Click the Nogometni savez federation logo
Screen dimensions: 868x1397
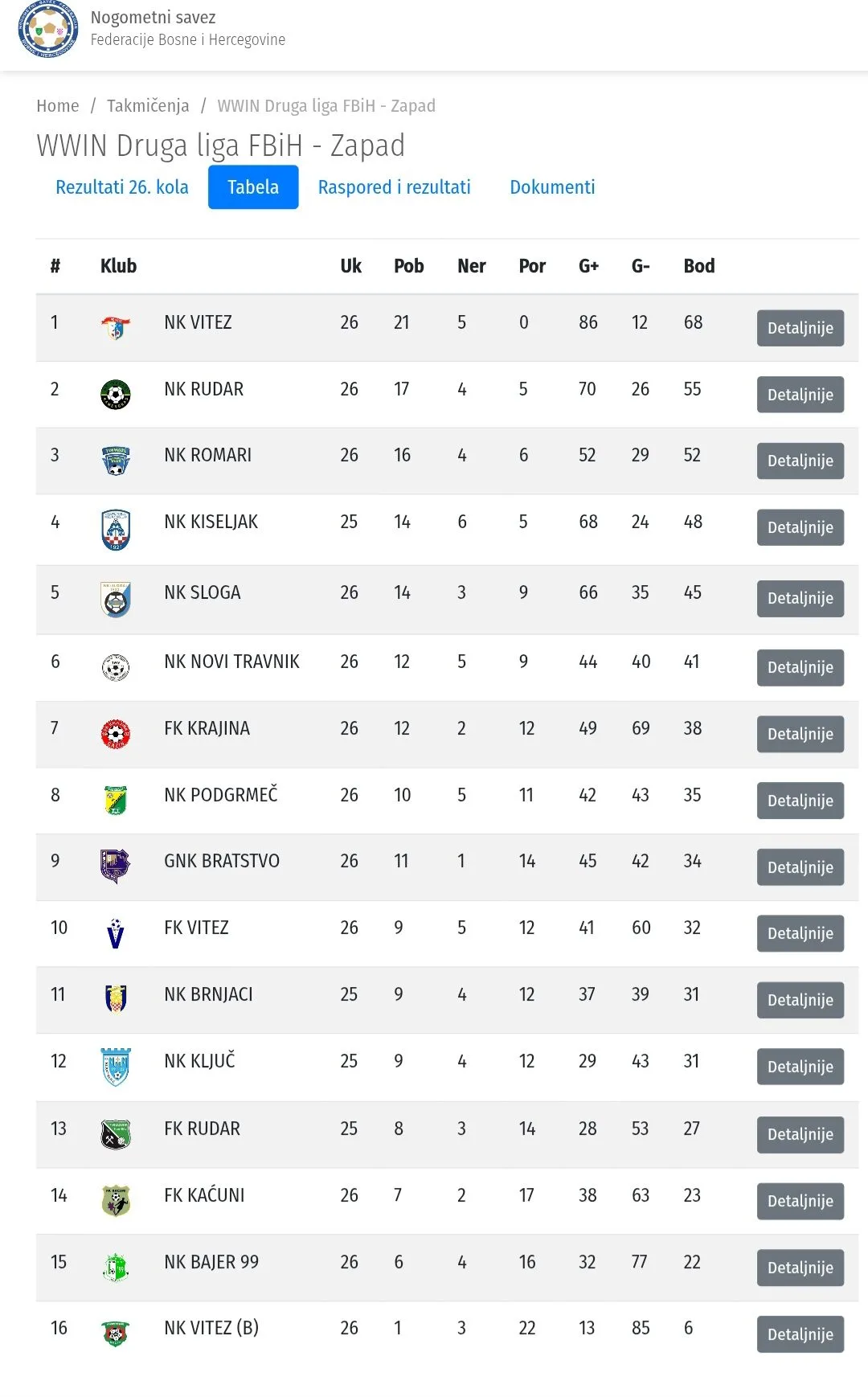48,29
